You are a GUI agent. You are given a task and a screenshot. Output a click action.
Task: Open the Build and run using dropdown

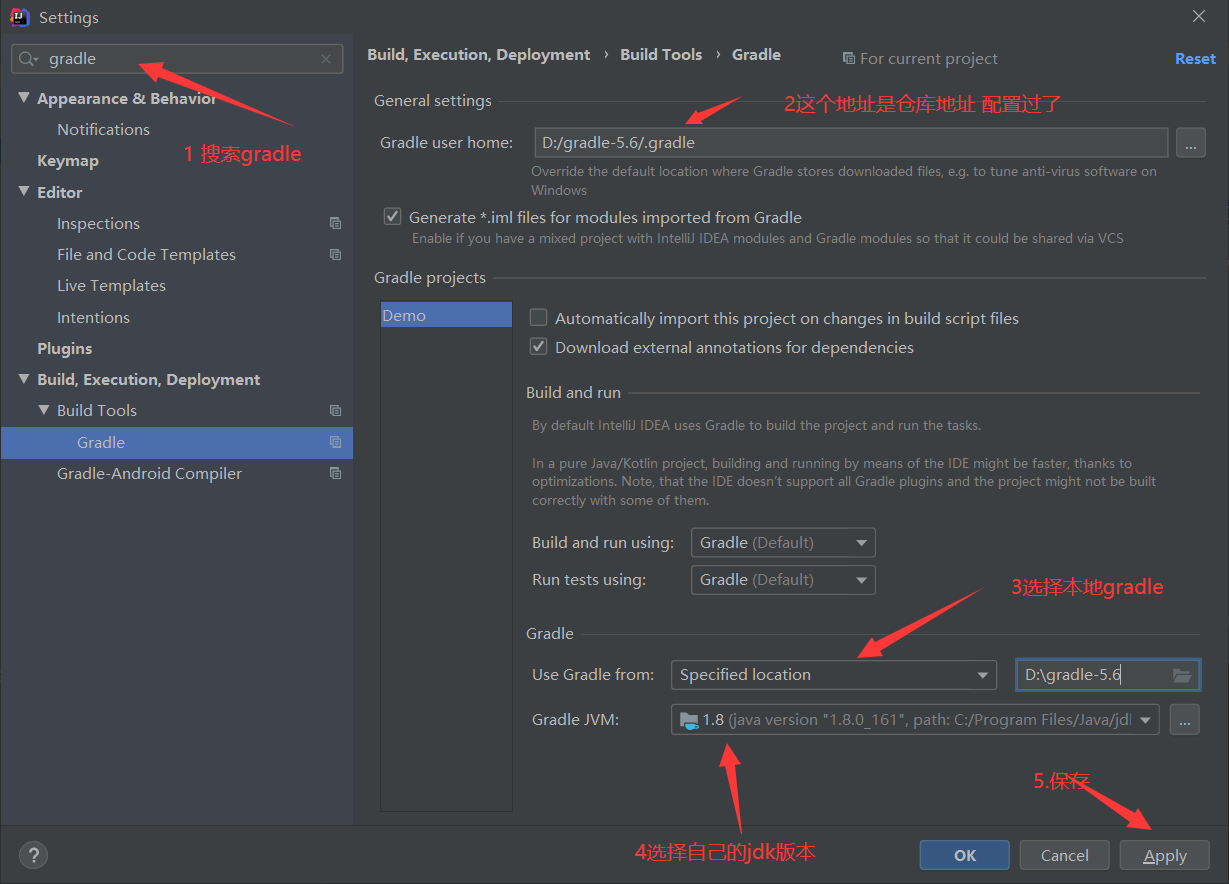point(783,543)
